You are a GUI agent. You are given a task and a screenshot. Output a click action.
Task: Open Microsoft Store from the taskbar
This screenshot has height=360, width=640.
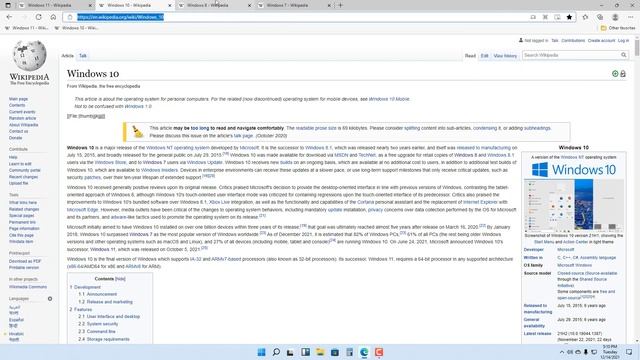tap(335, 352)
